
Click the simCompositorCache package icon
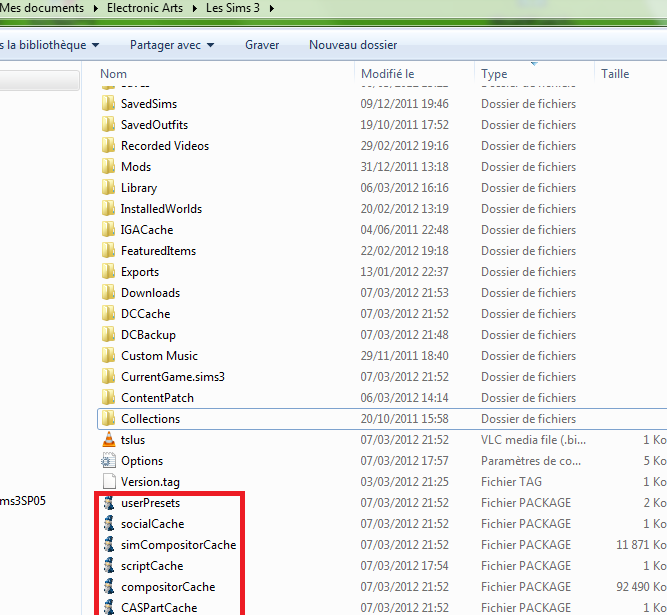(109, 545)
